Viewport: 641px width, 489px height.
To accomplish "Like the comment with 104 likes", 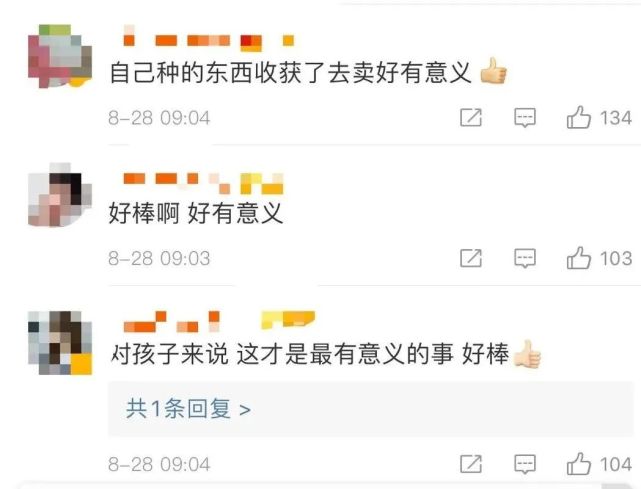I will tap(578, 464).
